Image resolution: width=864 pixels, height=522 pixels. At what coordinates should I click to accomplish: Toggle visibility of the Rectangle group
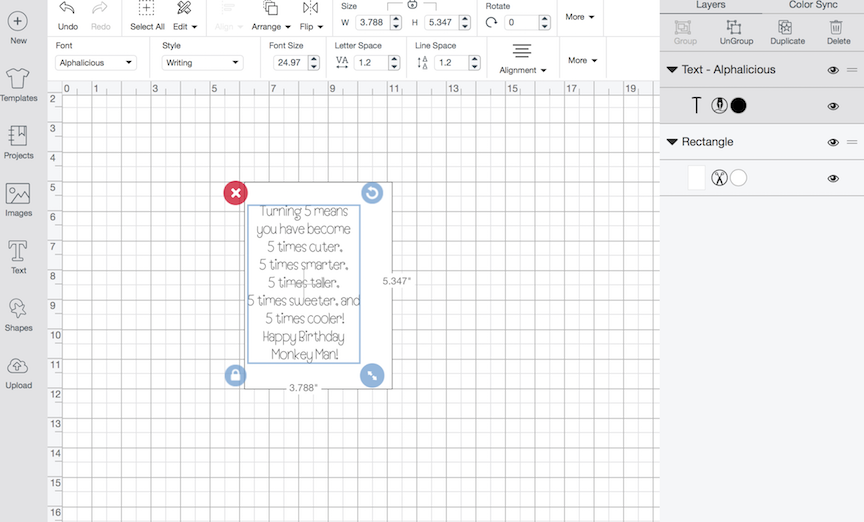pos(833,142)
